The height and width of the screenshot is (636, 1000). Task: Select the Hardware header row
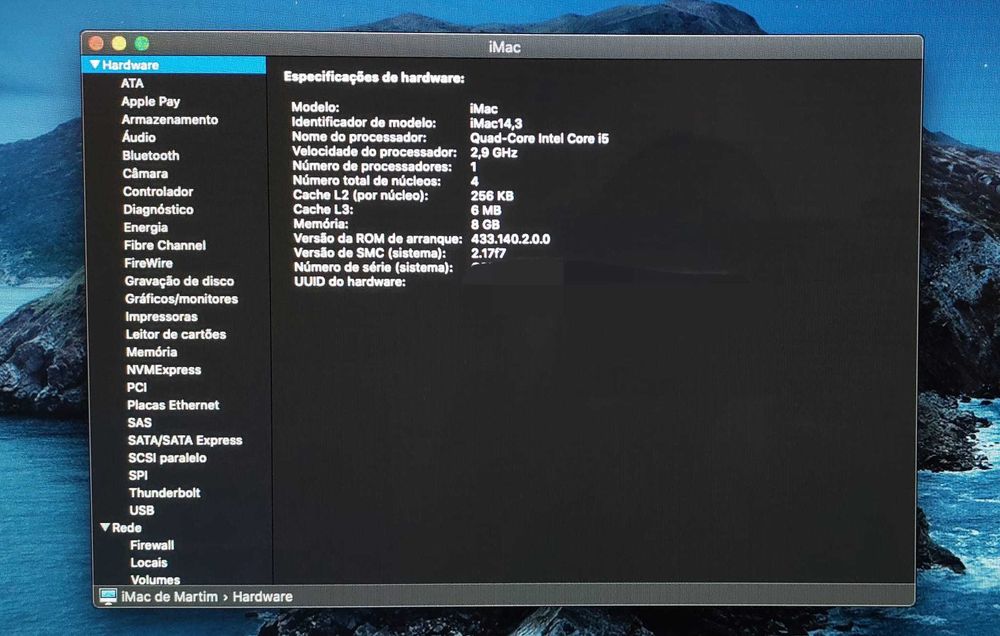174,64
